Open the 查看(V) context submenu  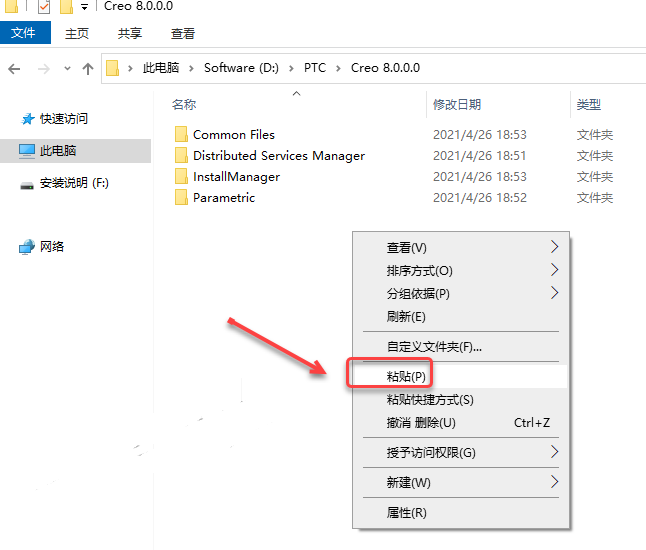461,247
